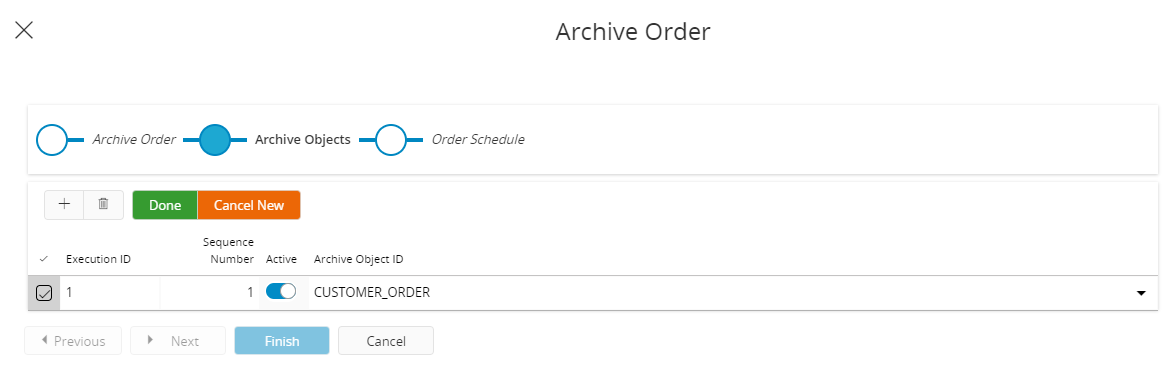The image size is (1170, 392).
Task: Click the orange Cancel New button
Action: tap(249, 205)
